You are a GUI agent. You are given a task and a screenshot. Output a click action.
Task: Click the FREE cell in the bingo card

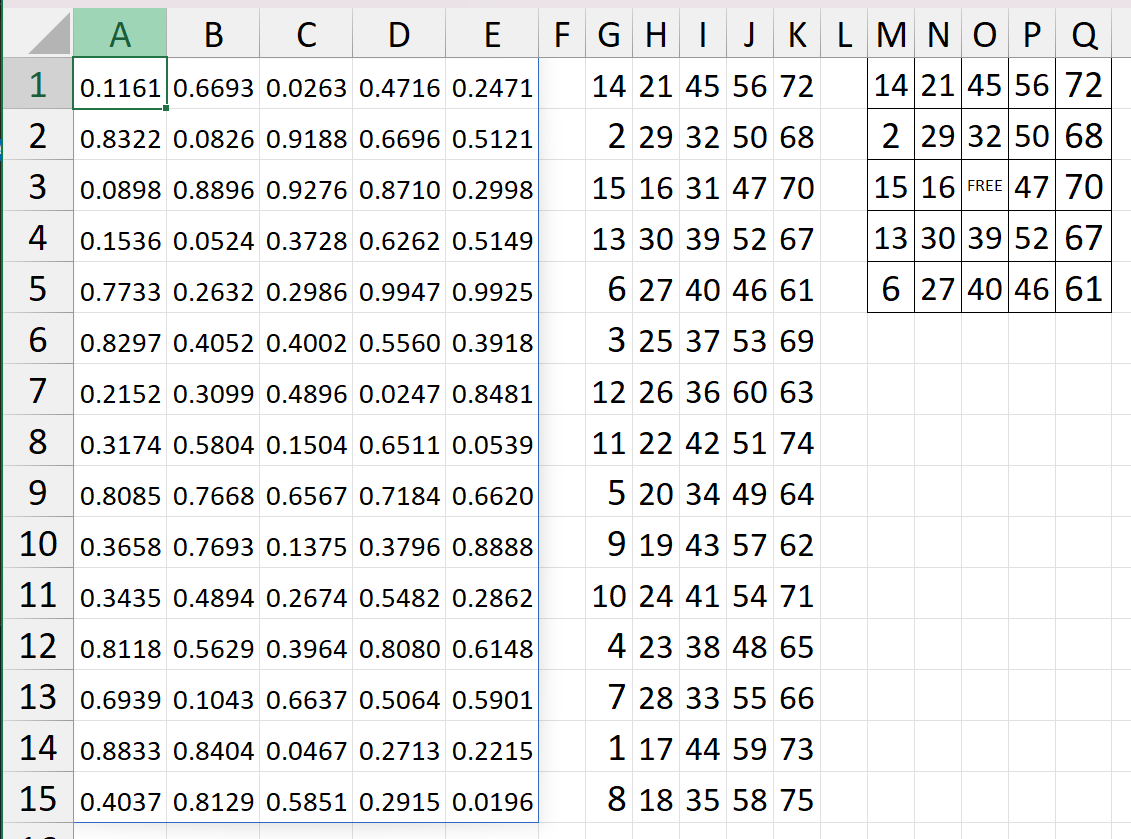[984, 186]
